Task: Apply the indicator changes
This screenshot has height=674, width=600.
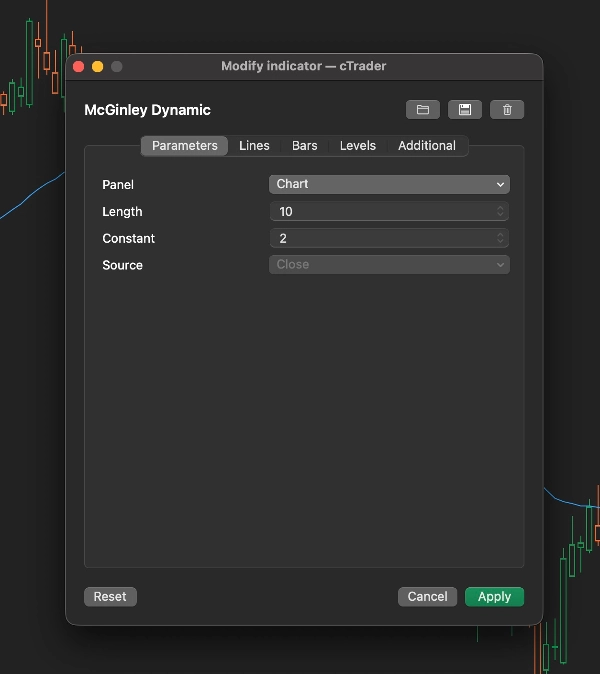Action: (x=494, y=597)
